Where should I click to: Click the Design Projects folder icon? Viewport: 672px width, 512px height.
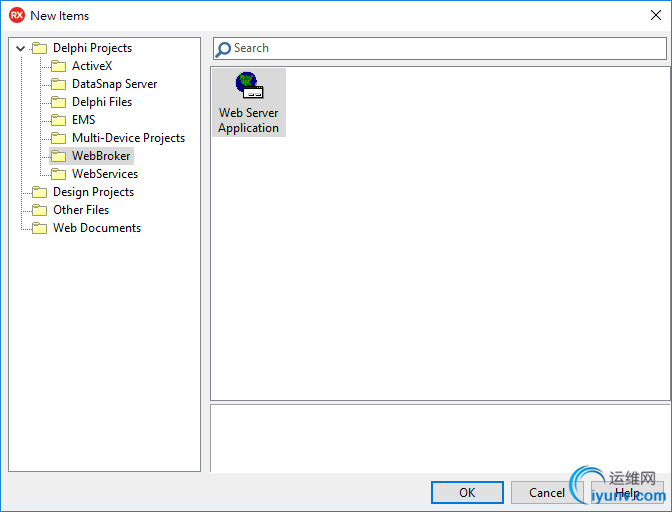click(x=39, y=192)
